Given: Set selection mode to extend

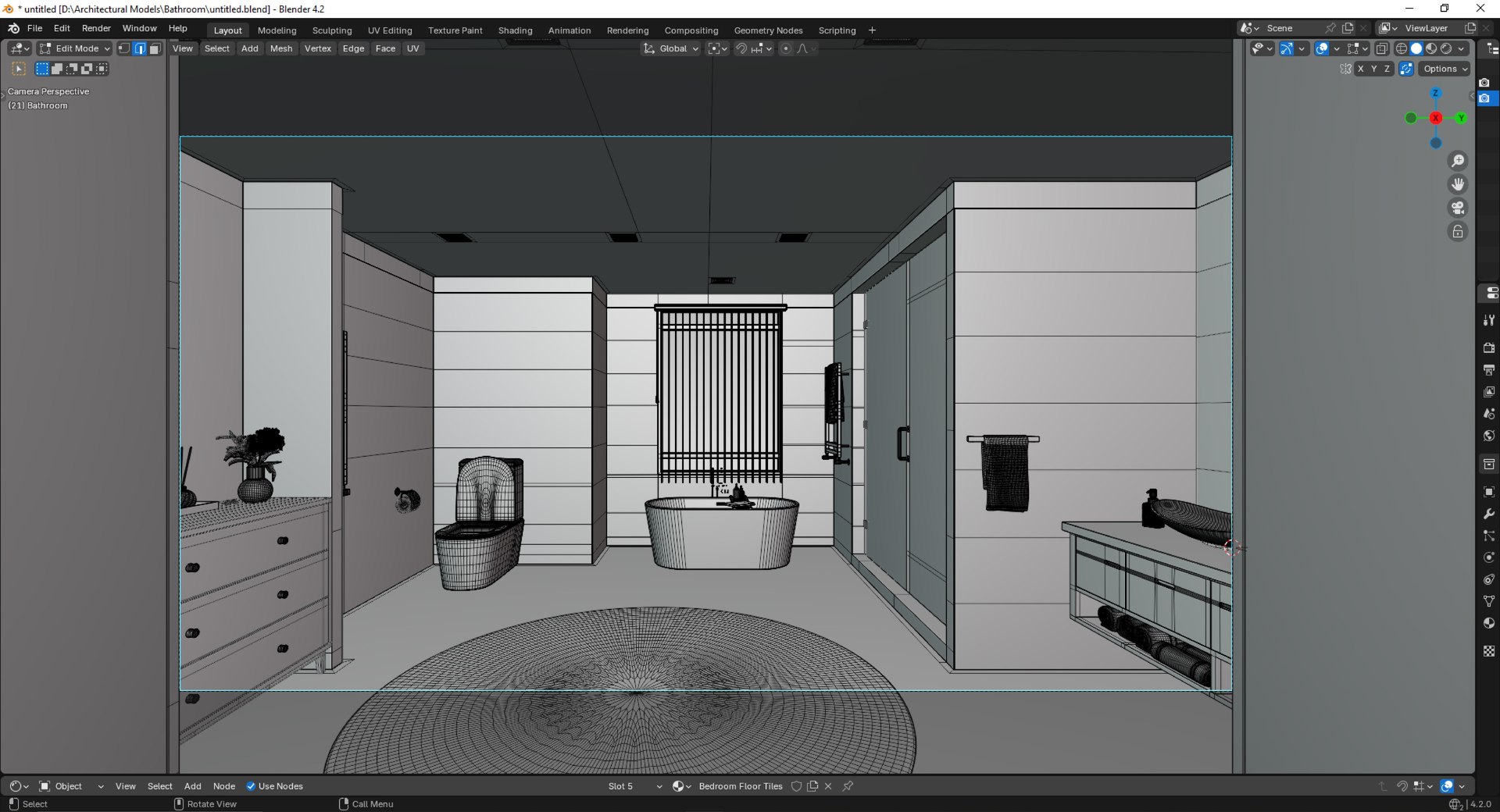Looking at the screenshot, I should click(57, 69).
